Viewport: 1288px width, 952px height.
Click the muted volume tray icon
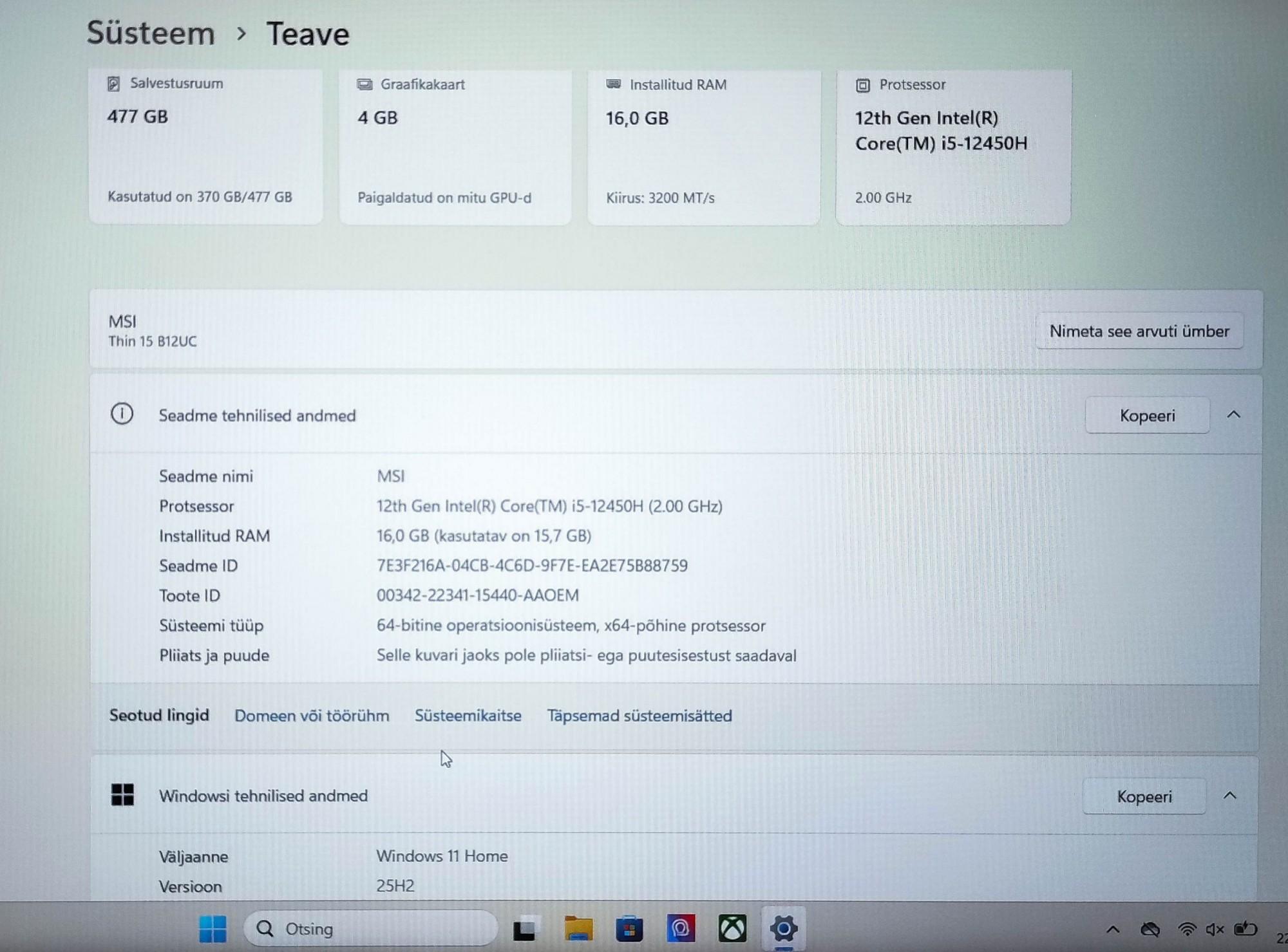click(1215, 929)
